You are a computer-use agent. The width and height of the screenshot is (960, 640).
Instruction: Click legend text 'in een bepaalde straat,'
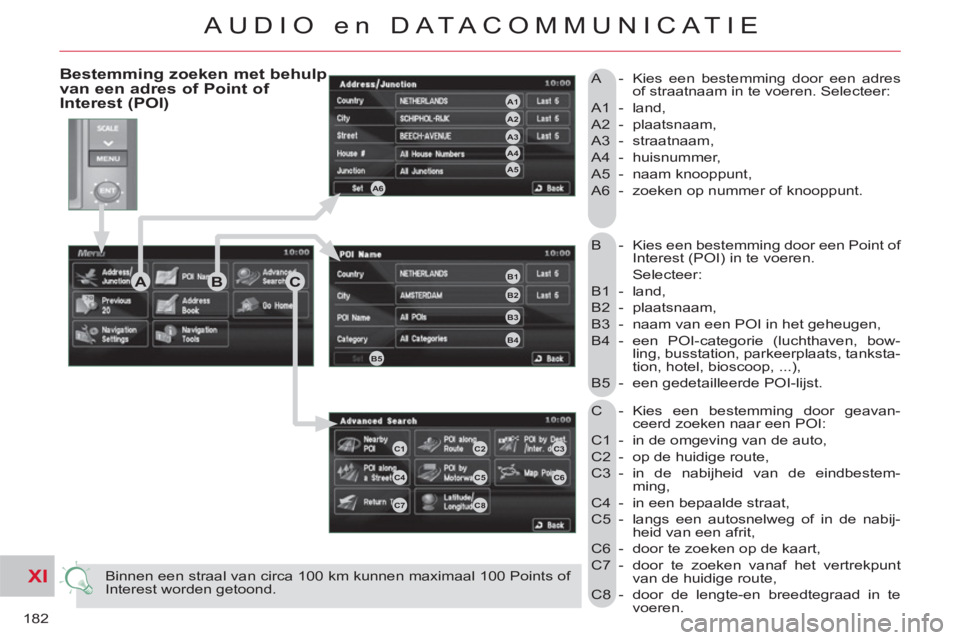[711, 503]
